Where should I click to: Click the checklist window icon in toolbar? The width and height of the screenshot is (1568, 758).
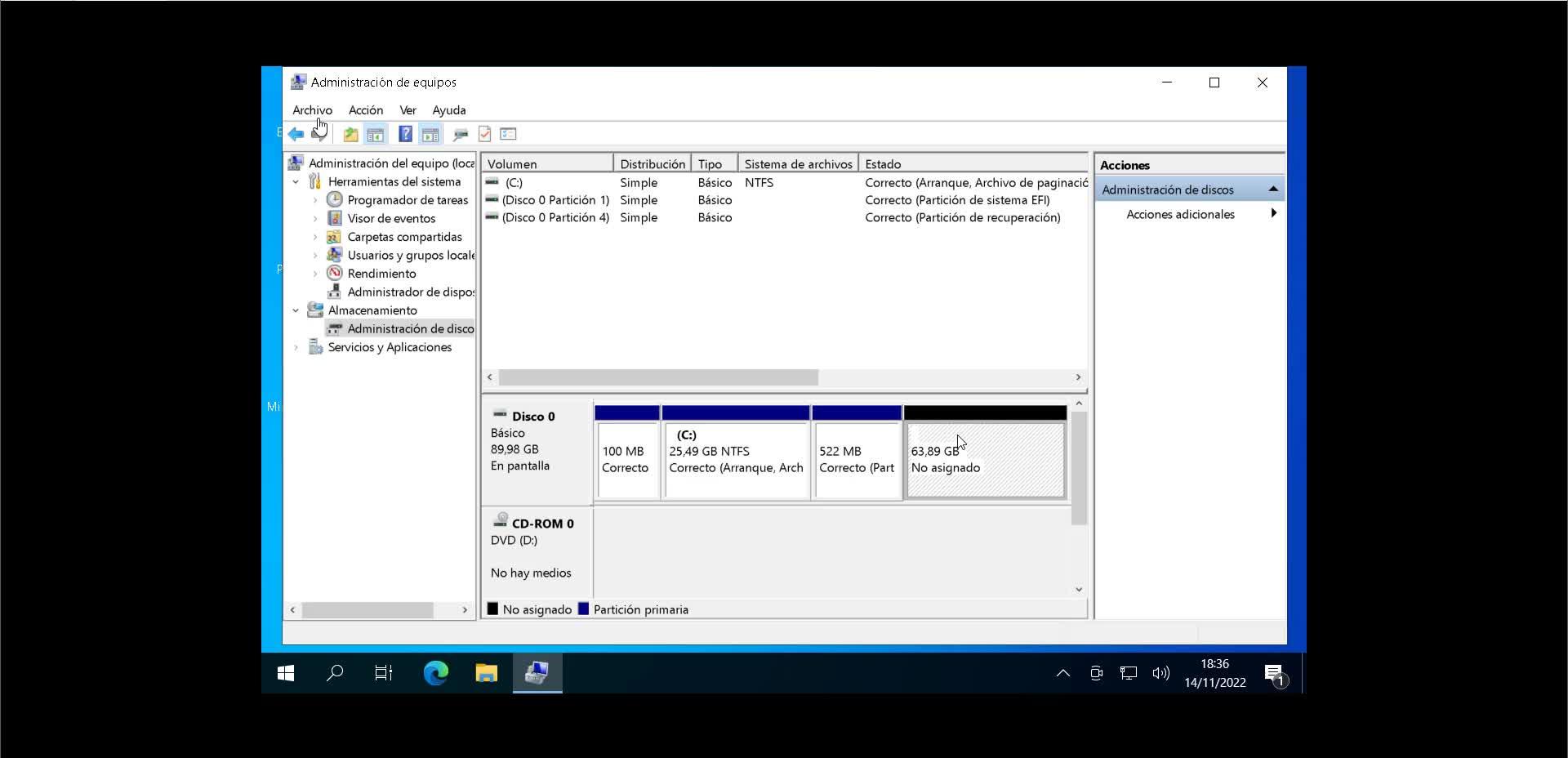pos(508,134)
